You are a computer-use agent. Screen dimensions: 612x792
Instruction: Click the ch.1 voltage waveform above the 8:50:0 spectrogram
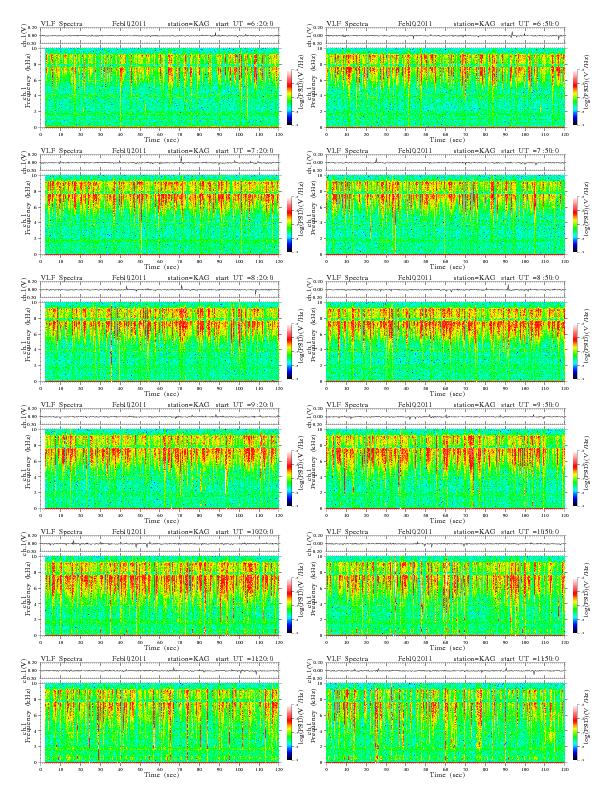click(445, 290)
